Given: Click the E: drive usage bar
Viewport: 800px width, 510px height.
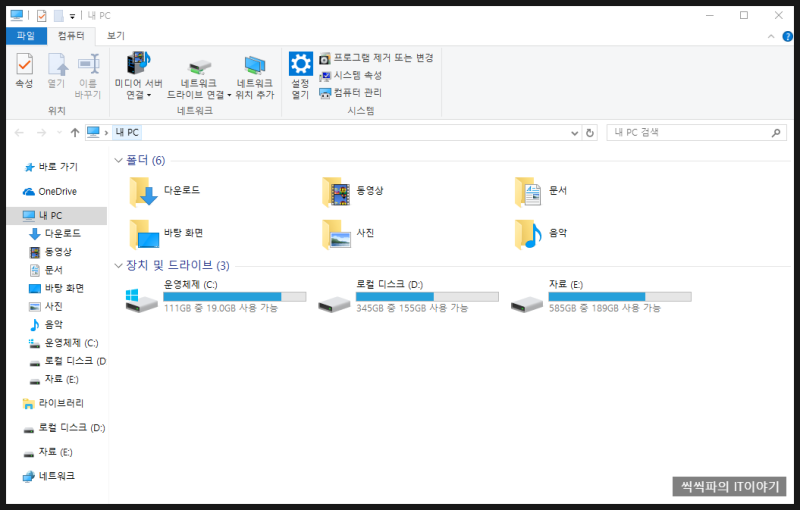Looking at the screenshot, I should [620, 297].
